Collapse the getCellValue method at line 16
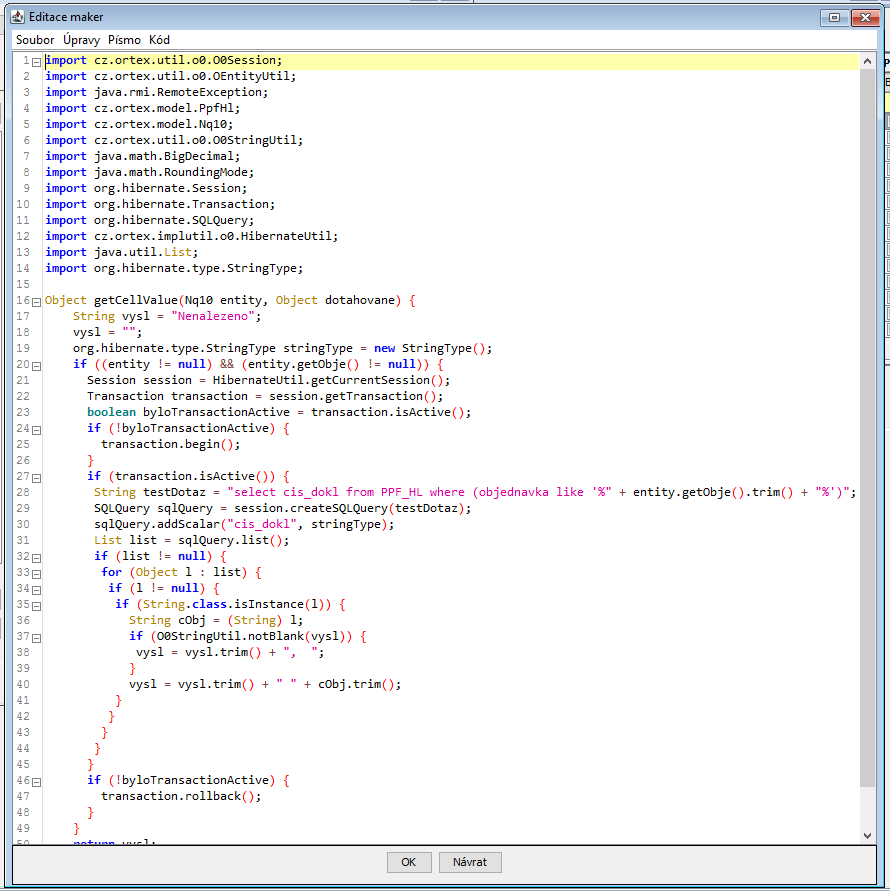The width and height of the screenshot is (890, 891). (x=36, y=301)
